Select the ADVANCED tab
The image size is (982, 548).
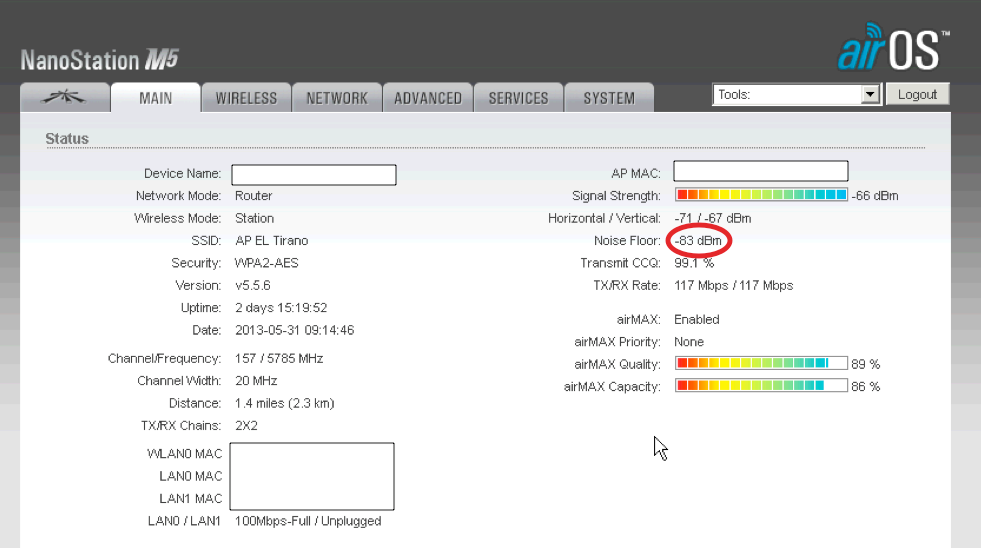coord(428,98)
